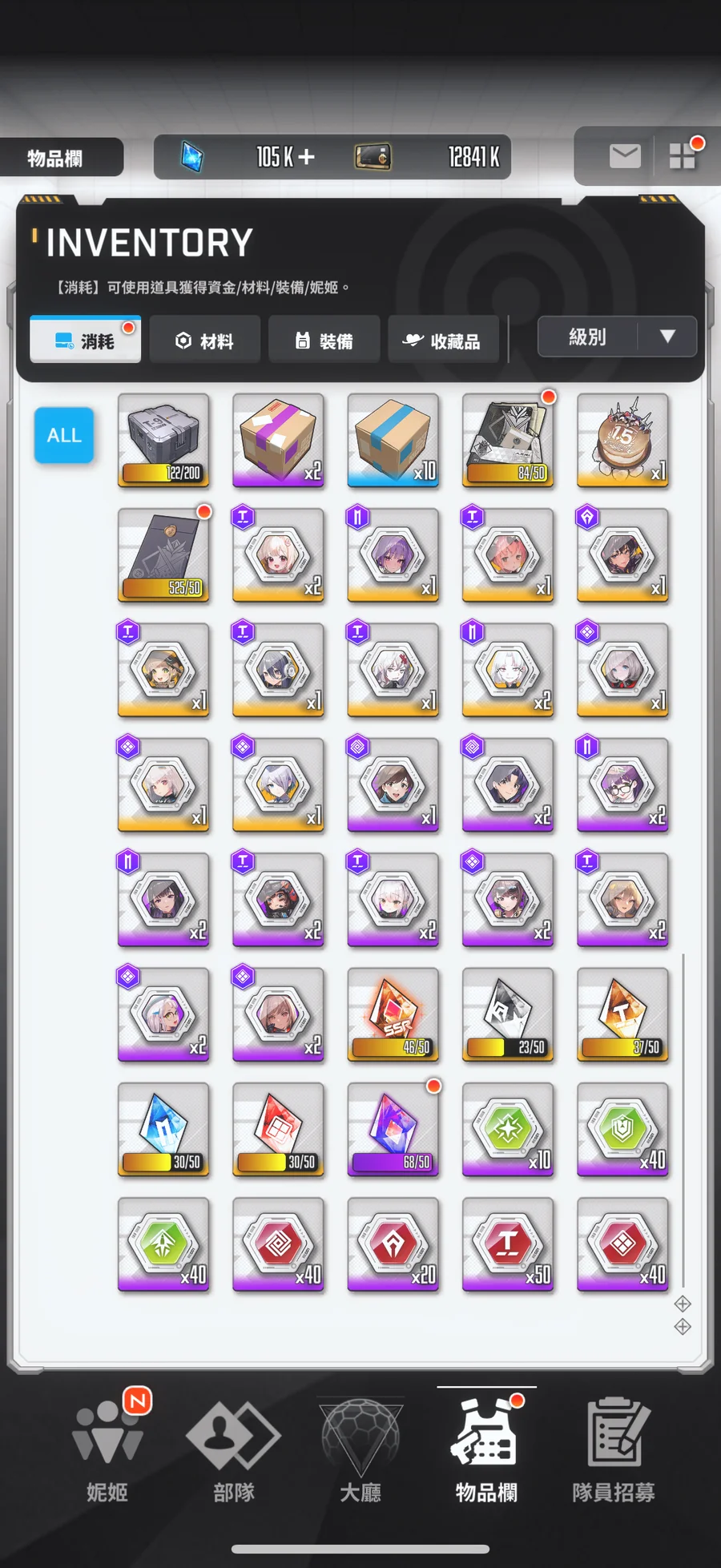Image resolution: width=721 pixels, height=1568 pixels.
Task: Open the grid menu icon with red dot
Action: [683, 156]
